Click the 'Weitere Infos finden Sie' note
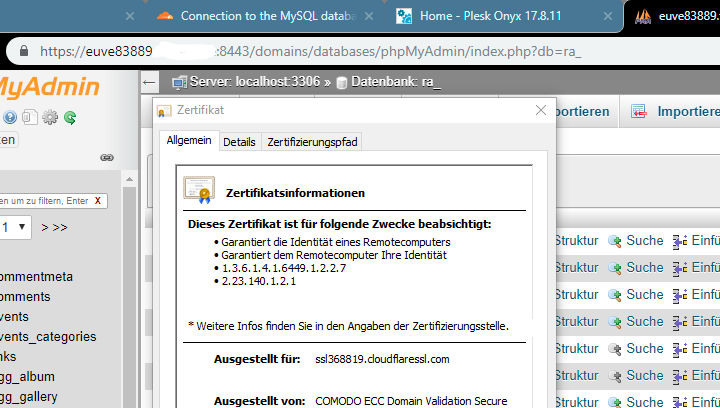720x408 pixels. click(x=349, y=326)
